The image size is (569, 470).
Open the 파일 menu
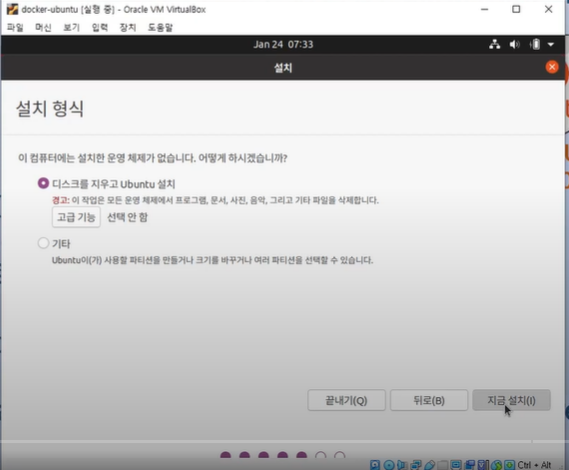[15, 27]
